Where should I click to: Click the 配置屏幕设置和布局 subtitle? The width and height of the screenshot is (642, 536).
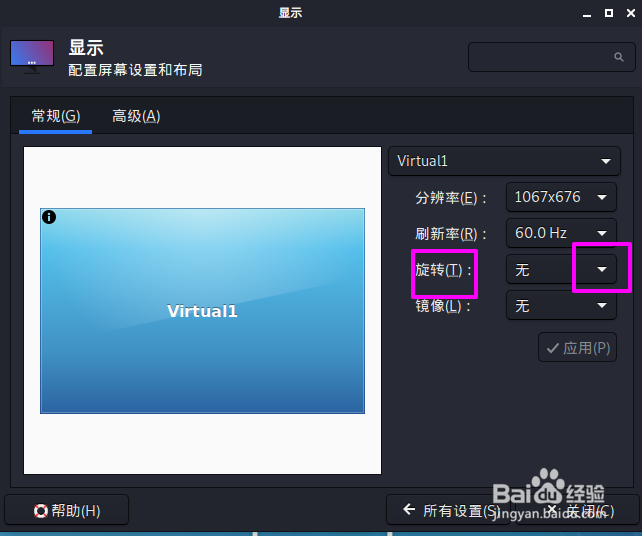(135, 70)
